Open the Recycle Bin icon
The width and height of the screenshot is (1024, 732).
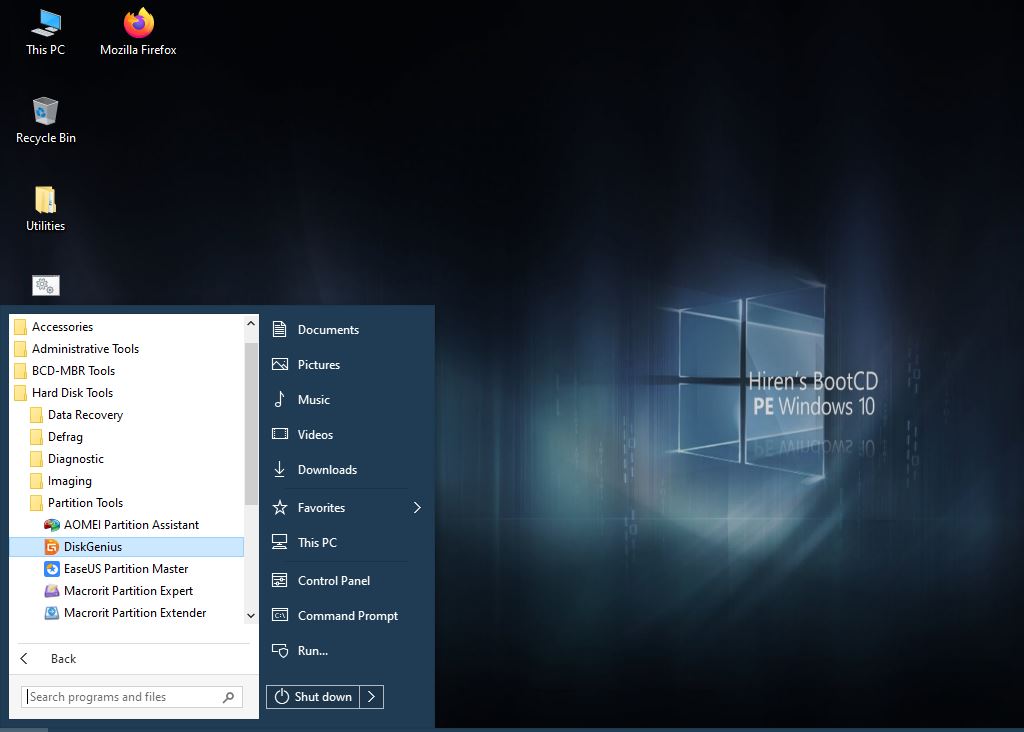[x=45, y=113]
